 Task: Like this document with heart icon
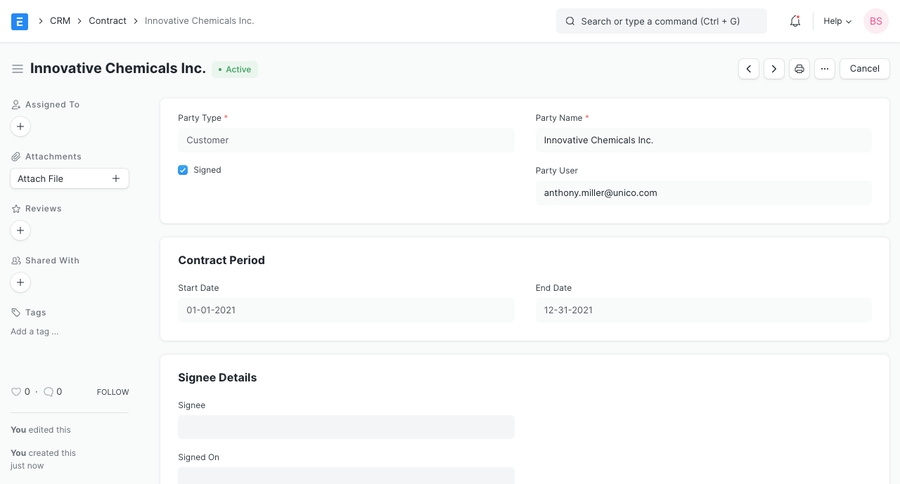point(16,392)
